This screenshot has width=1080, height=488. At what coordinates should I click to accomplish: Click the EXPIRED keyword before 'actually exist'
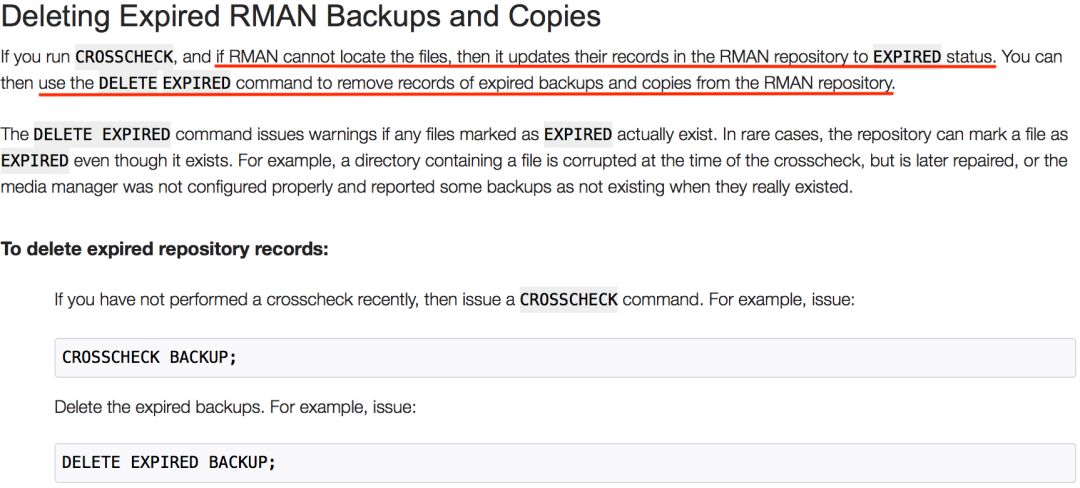click(577, 134)
